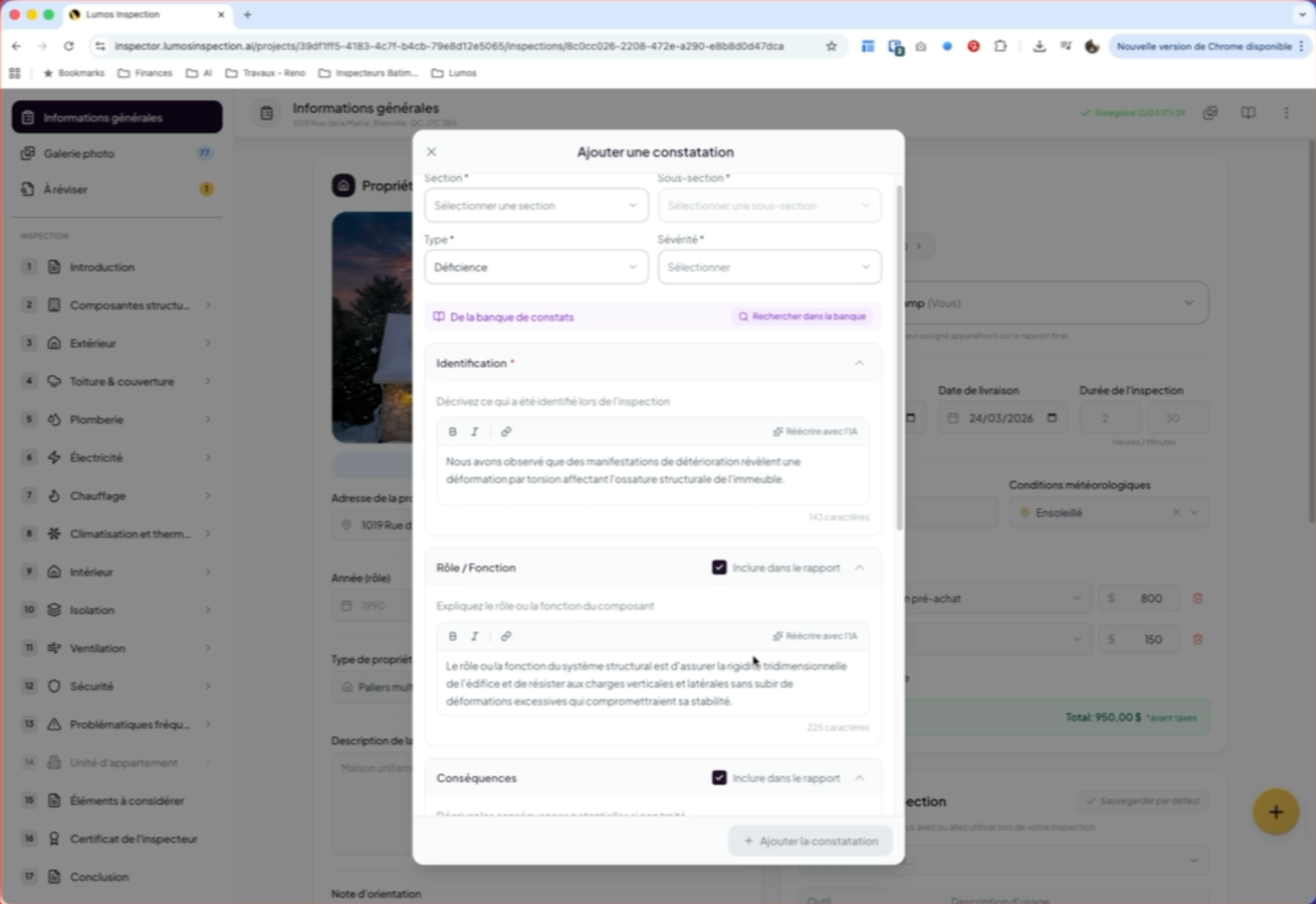Viewport: 1316px width, 904px height.
Task: Click into the Rôle / Fonction text area
Action: [653, 683]
